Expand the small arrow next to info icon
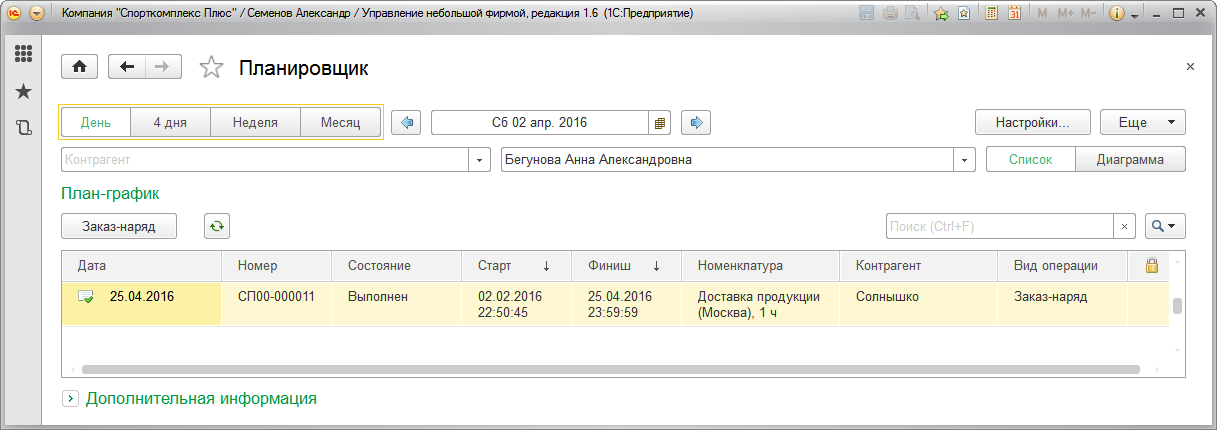Image resolution: width=1217 pixels, height=430 pixels. (x=1135, y=15)
